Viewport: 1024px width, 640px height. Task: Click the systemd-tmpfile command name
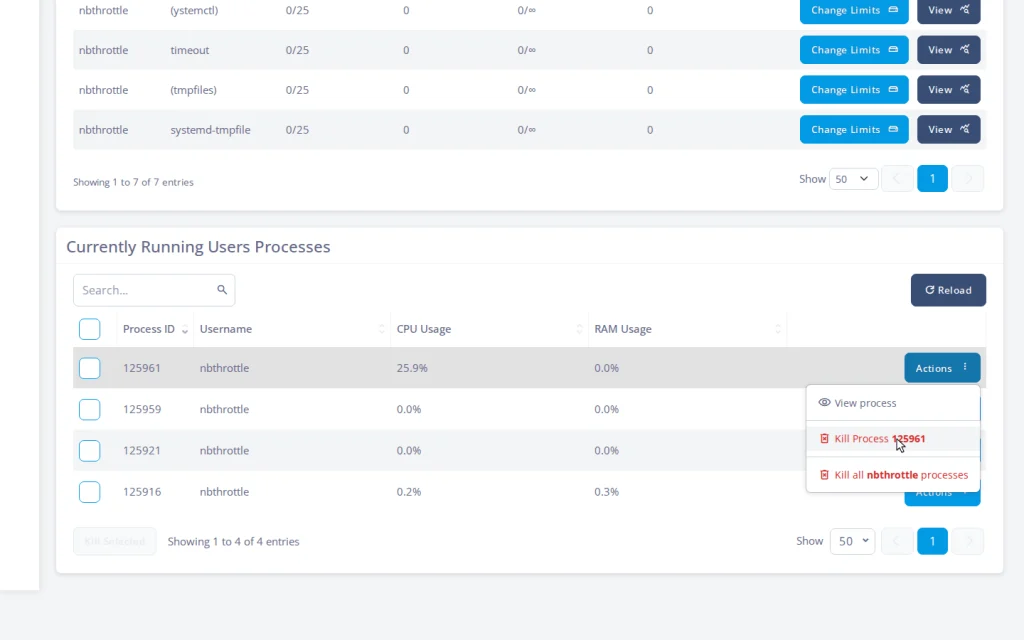click(x=210, y=130)
